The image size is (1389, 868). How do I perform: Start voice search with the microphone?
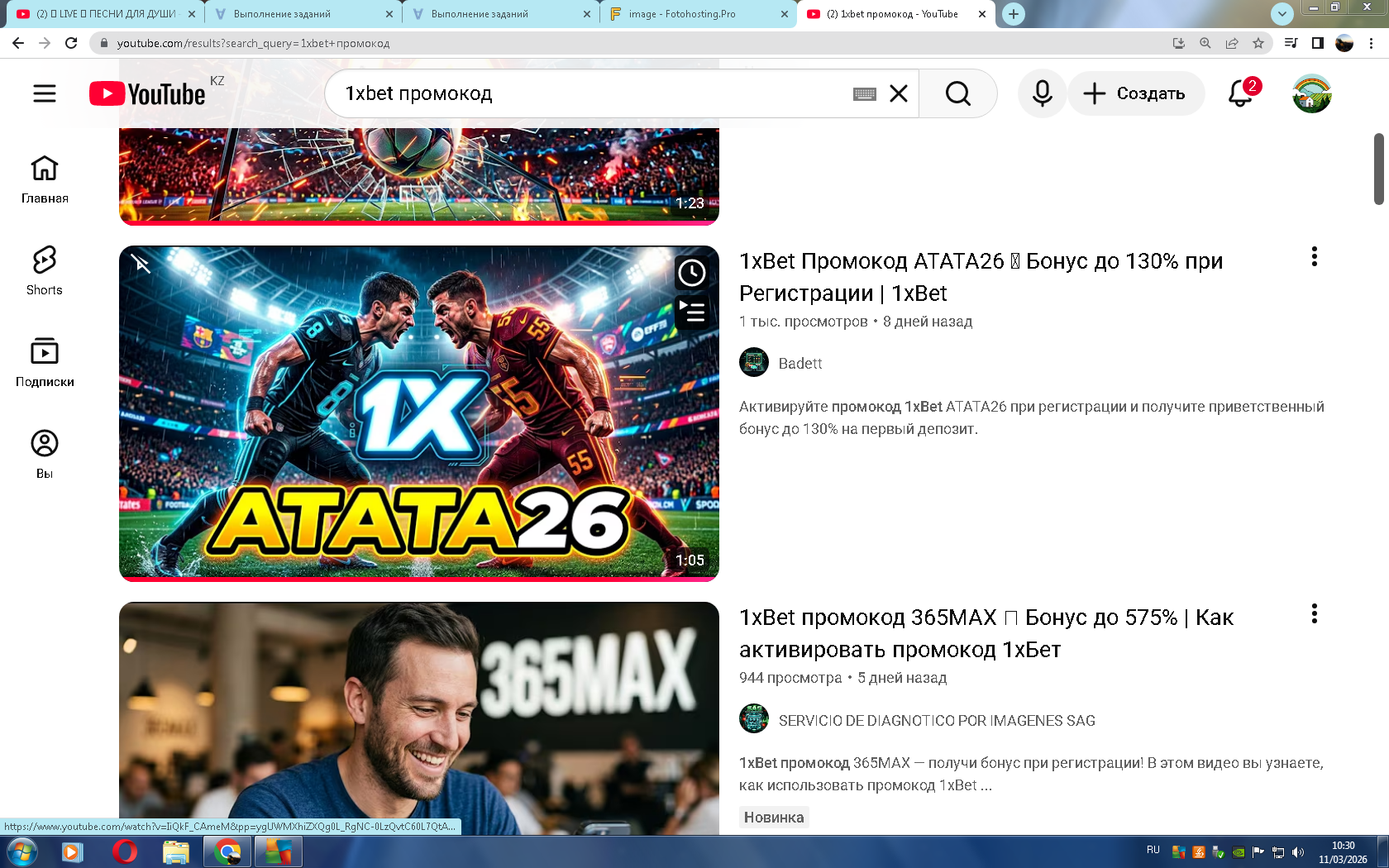(x=1042, y=93)
